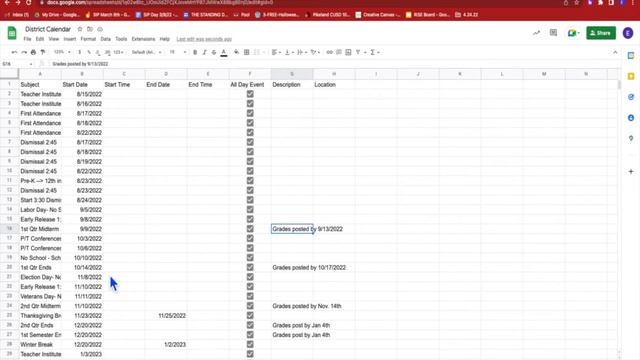Toggle All Day Event checkbox for No School 10/10/2022
640x360 pixels.
pyautogui.click(x=250, y=258)
